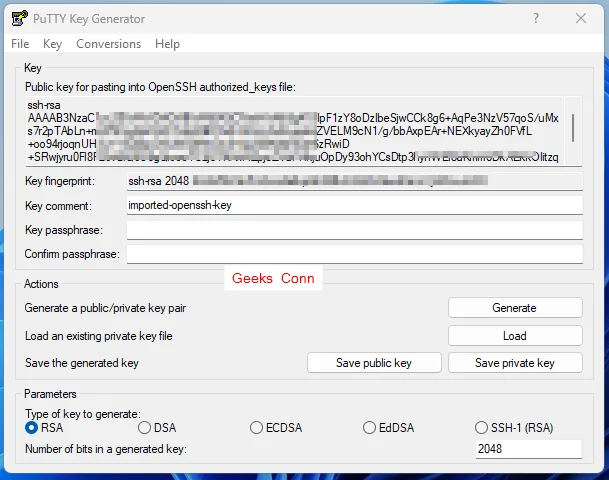609x480 pixels.
Task: Click the Key comment field
Action: [x=355, y=205]
